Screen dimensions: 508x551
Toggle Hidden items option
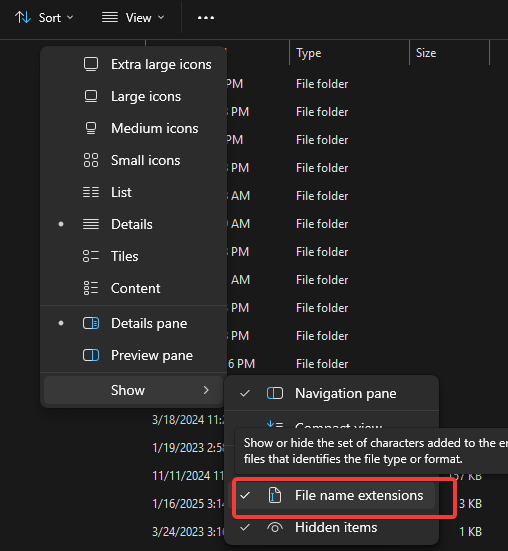[x=332, y=527]
